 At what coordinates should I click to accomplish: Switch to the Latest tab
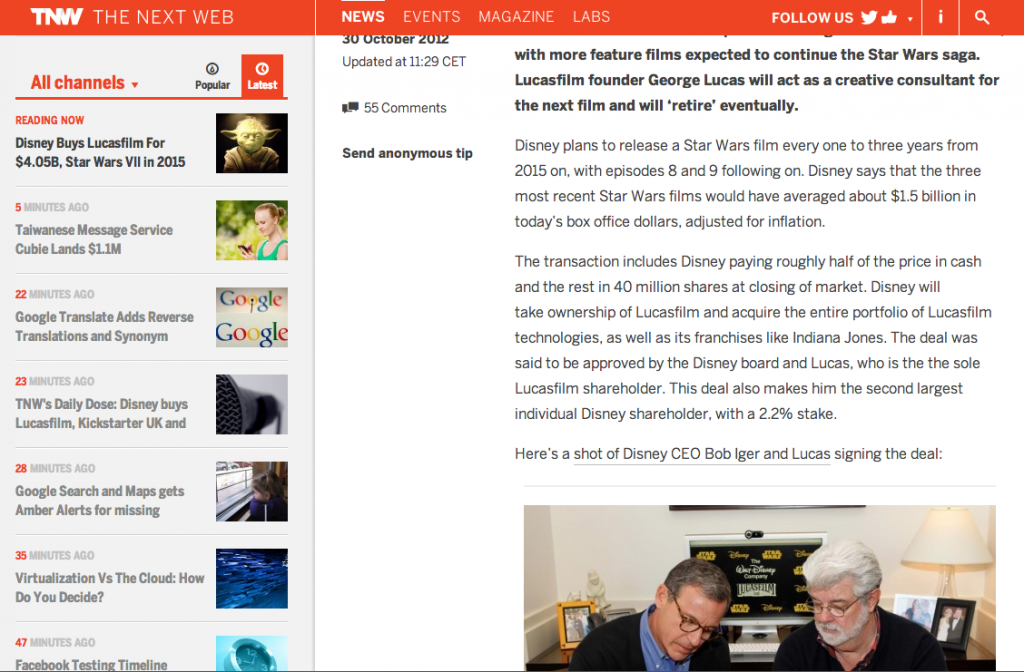coord(262,77)
